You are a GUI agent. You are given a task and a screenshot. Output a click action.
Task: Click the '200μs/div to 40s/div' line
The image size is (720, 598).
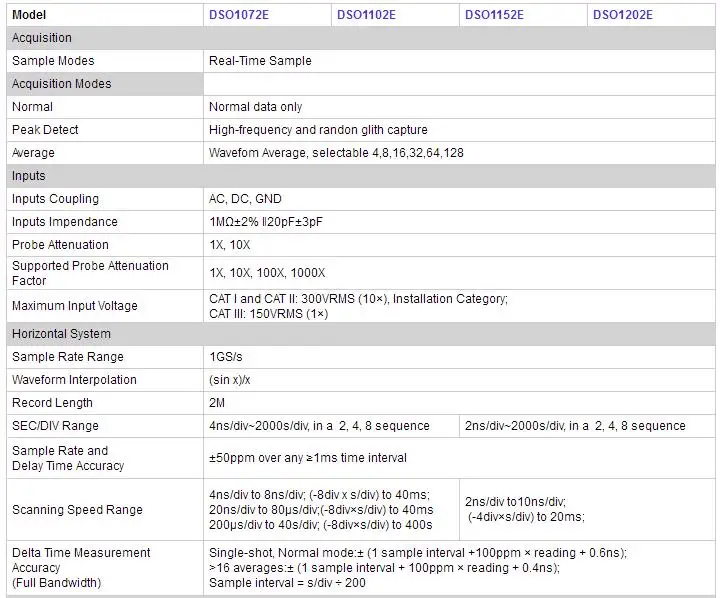click(x=321, y=525)
